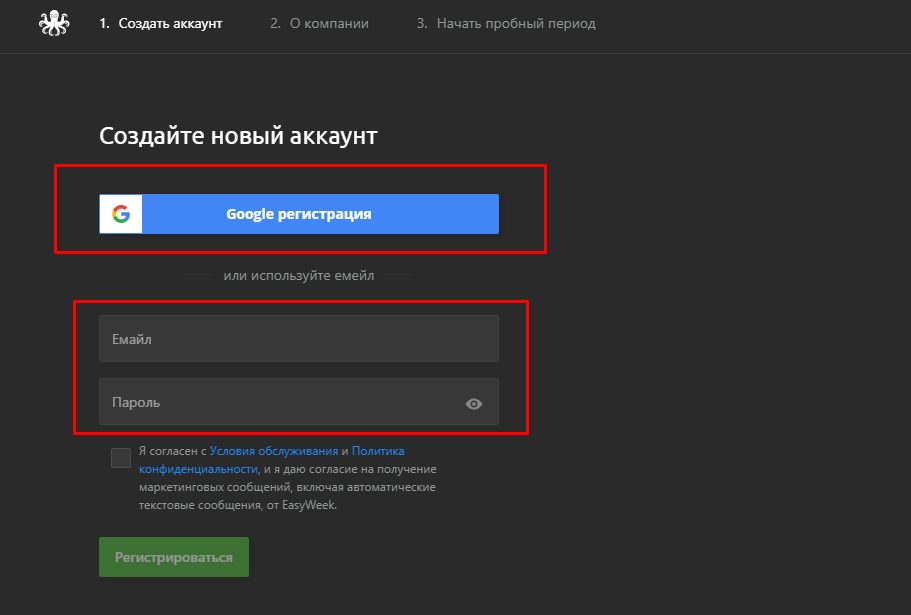Check the terms agreement checkbox

click(121, 458)
